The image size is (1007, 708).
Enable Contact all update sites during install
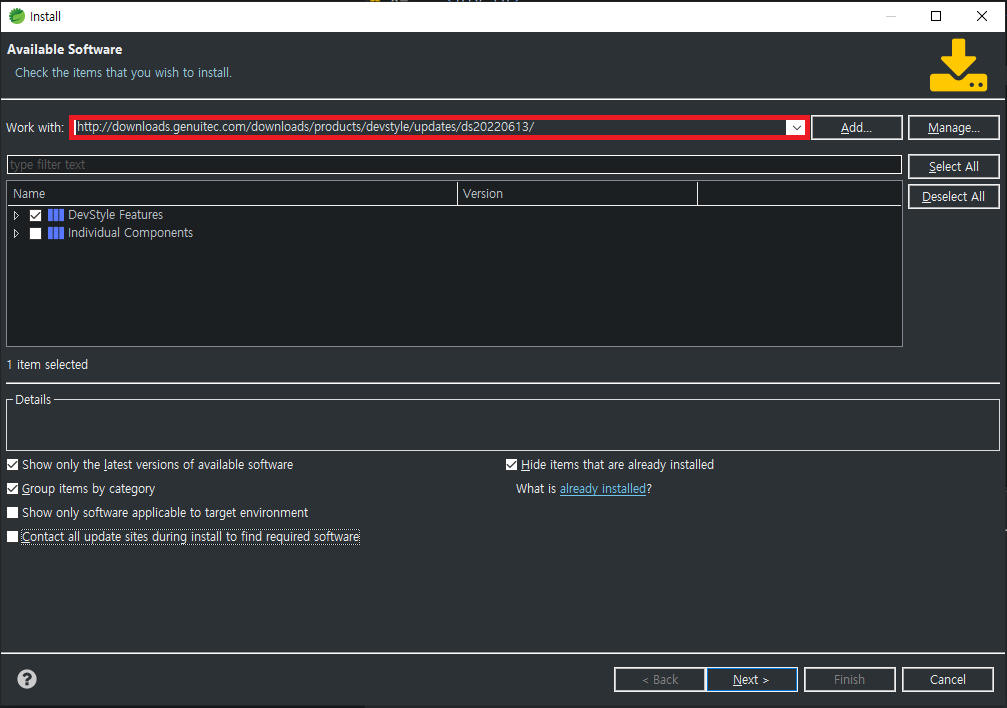click(x=12, y=536)
